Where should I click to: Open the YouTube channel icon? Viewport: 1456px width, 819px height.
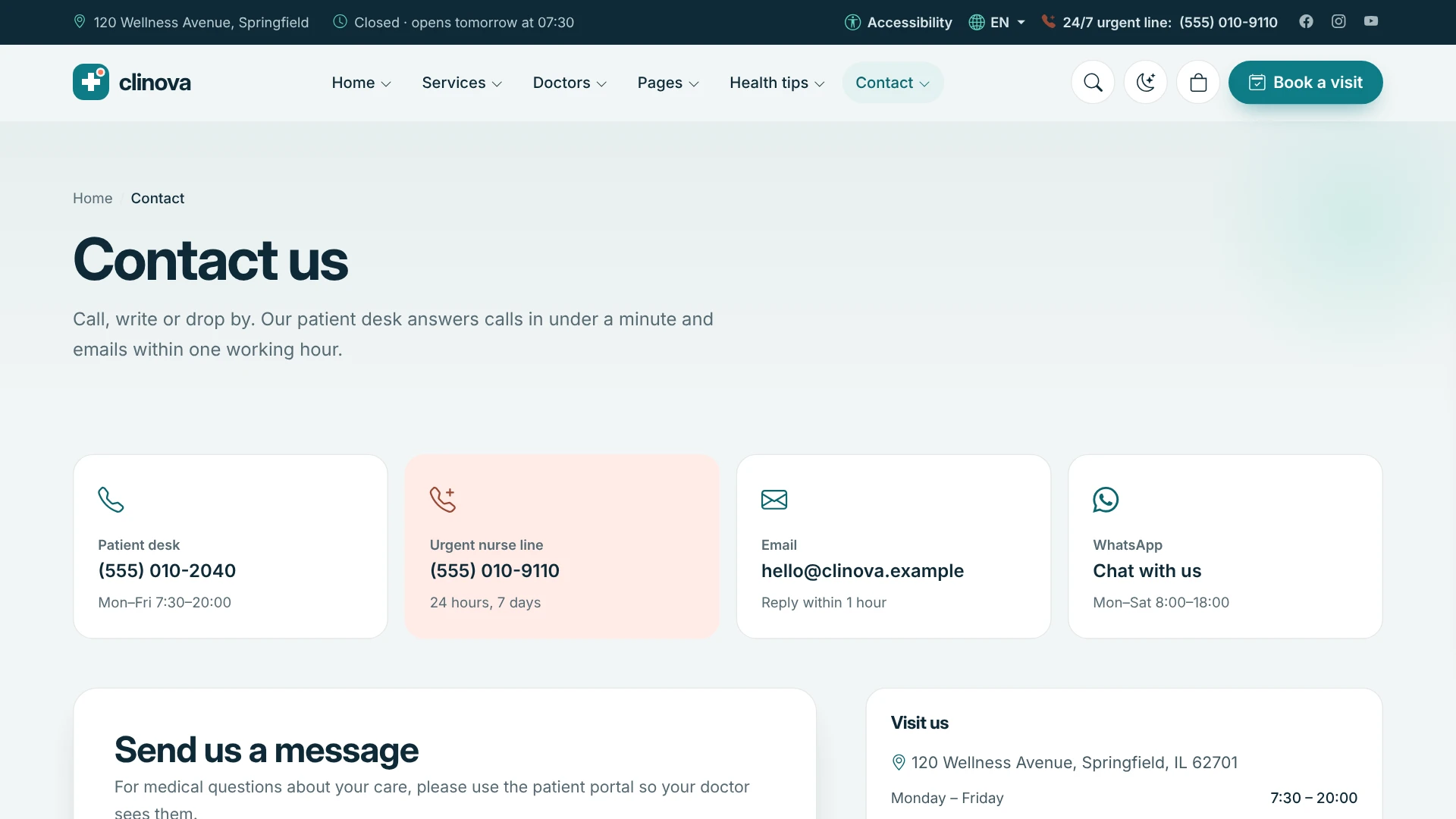(x=1371, y=21)
